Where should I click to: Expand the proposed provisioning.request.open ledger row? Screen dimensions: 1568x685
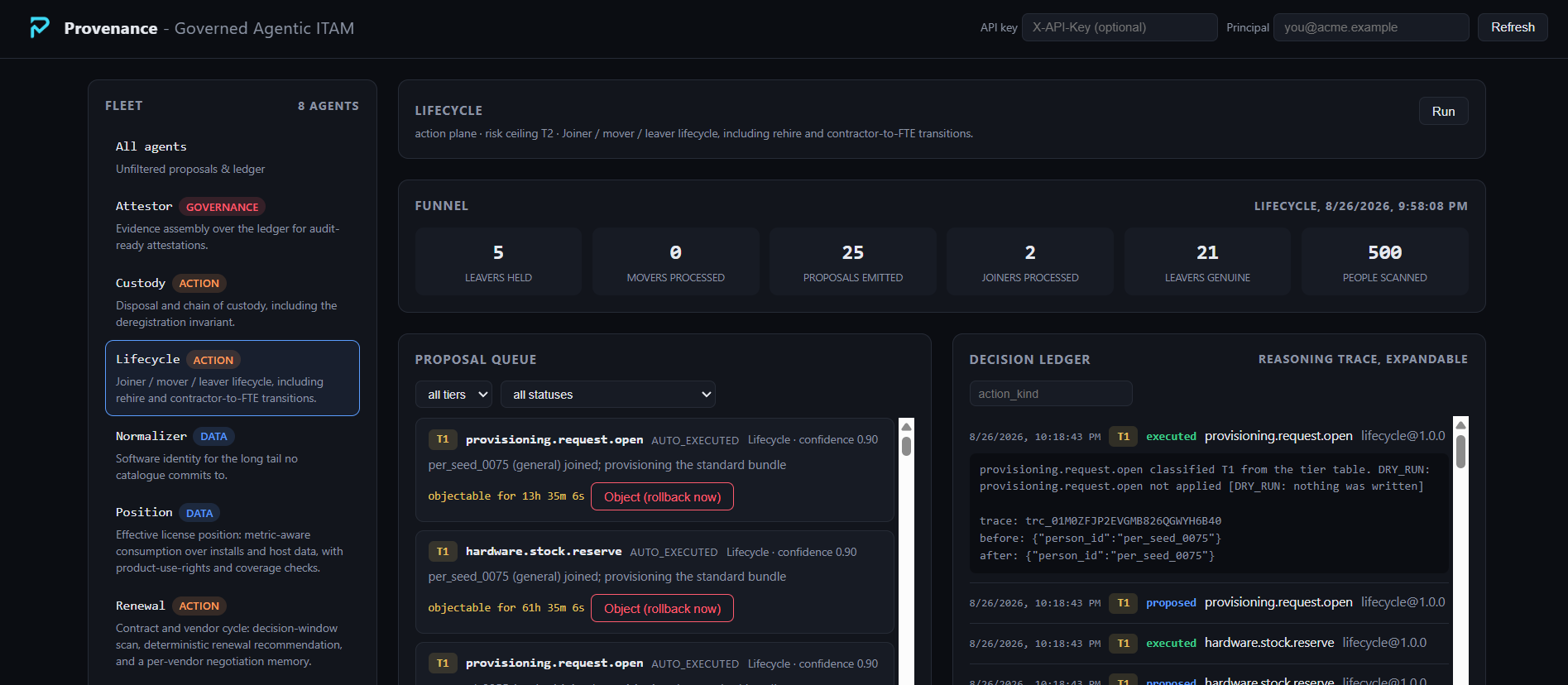[1209, 602]
